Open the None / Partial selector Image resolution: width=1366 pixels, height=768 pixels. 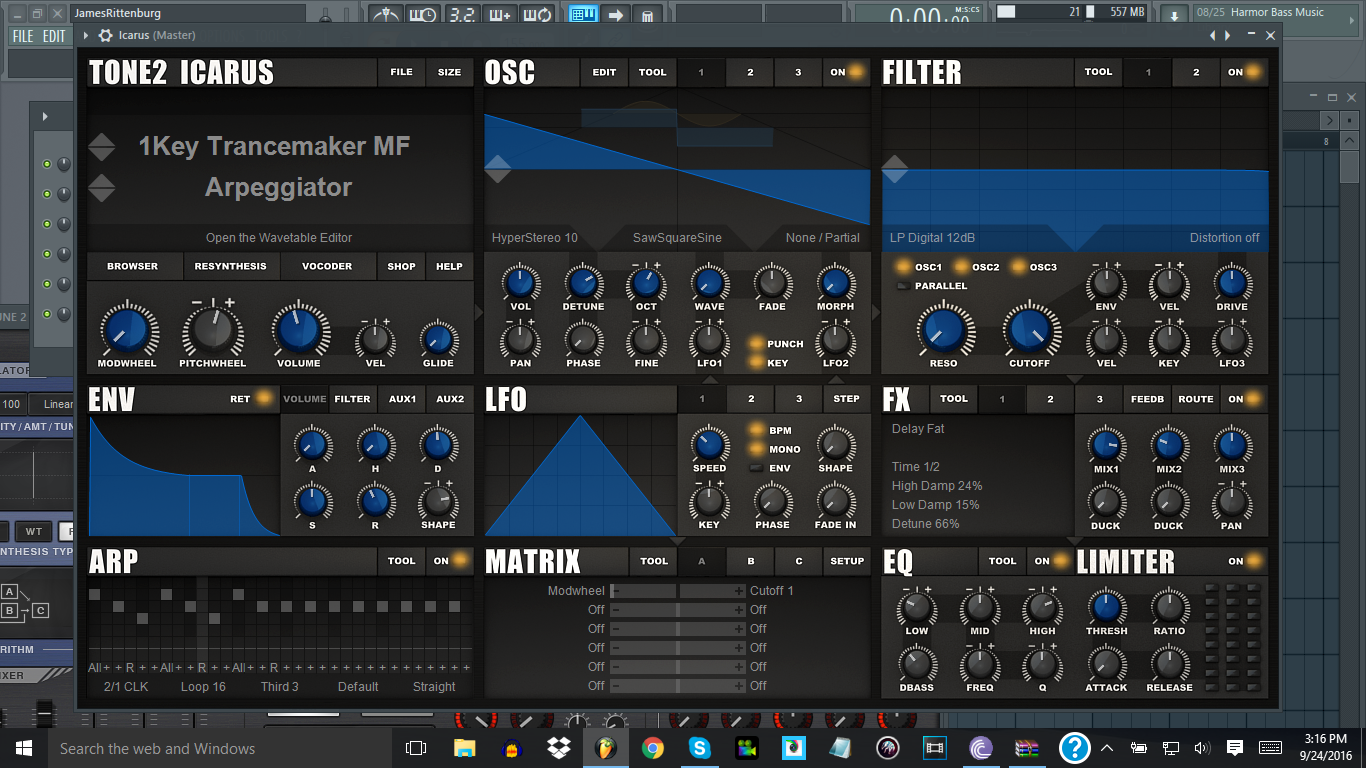tap(823, 238)
